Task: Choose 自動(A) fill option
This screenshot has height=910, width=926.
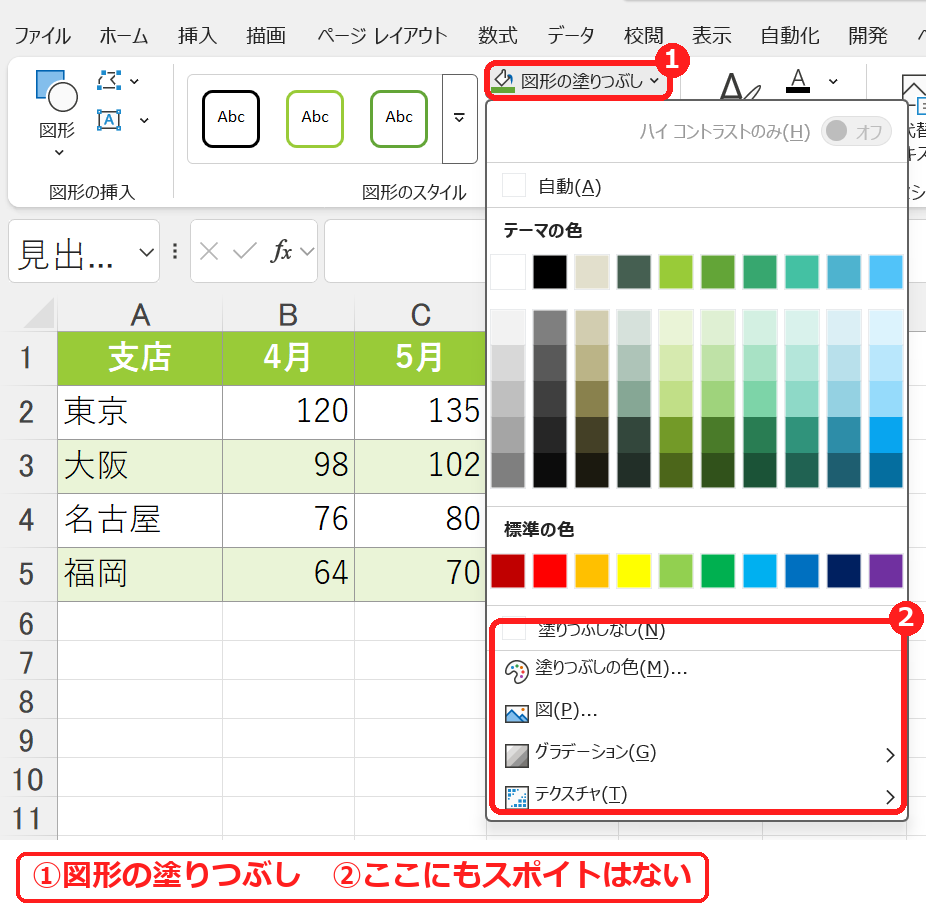Action: coord(697,186)
